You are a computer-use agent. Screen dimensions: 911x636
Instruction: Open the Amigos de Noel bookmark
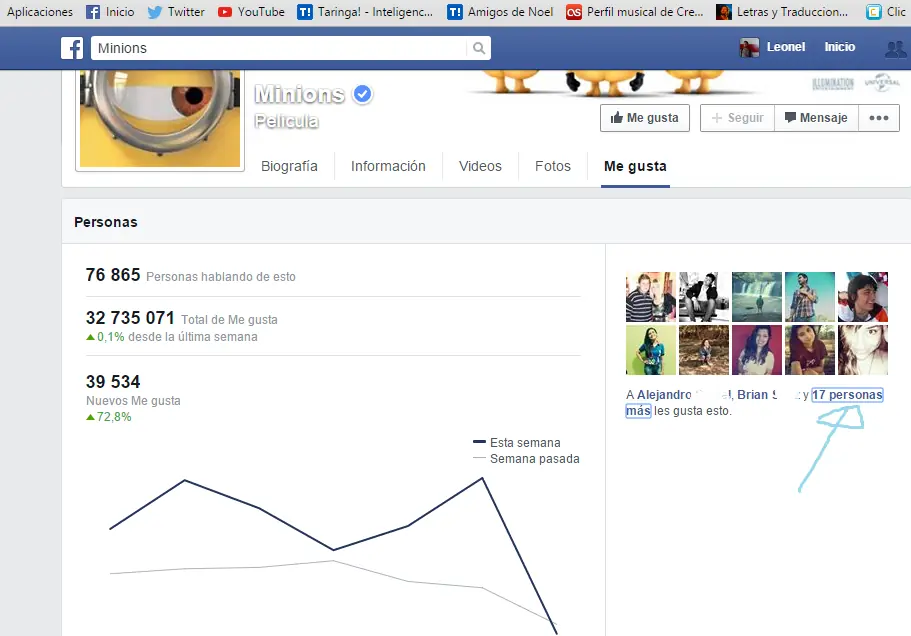[x=500, y=12]
